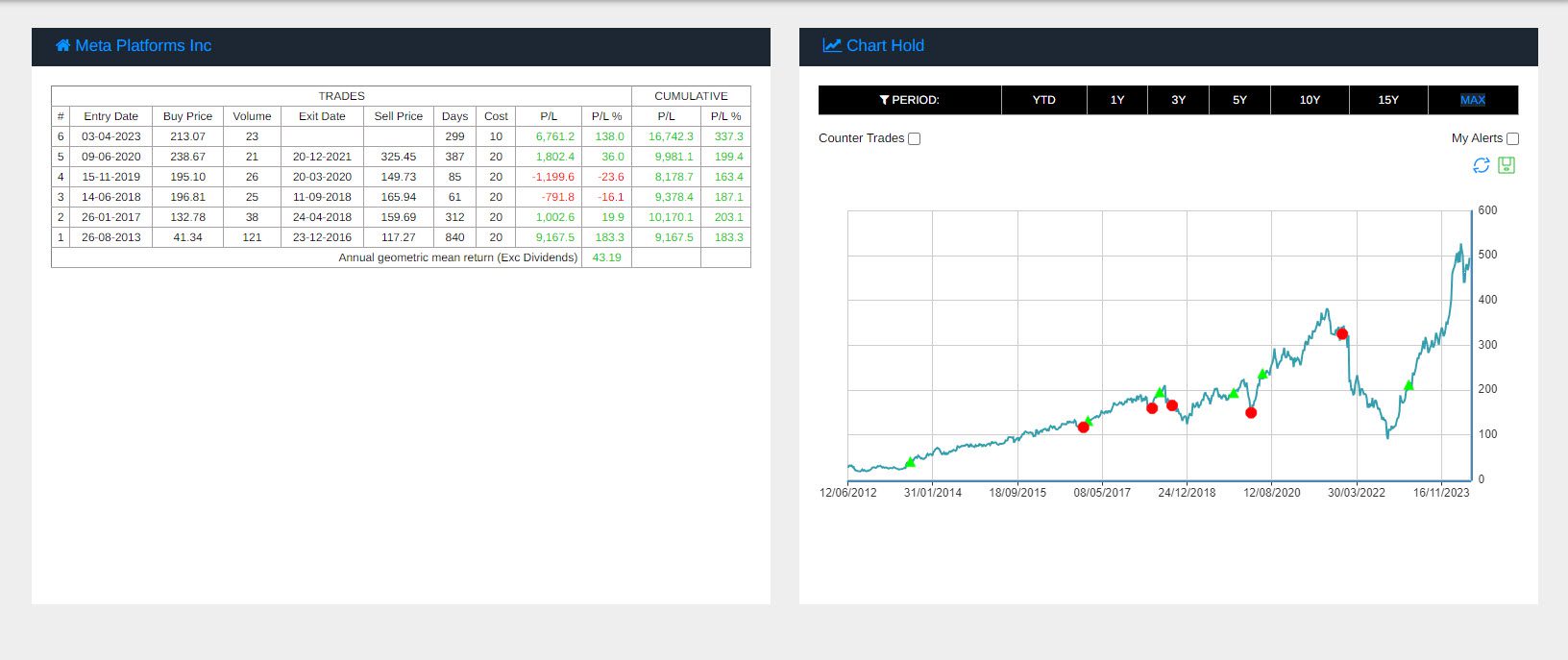This screenshot has width=1568, height=660.
Task: Save the chart using the green disk icon
Action: (1507, 165)
